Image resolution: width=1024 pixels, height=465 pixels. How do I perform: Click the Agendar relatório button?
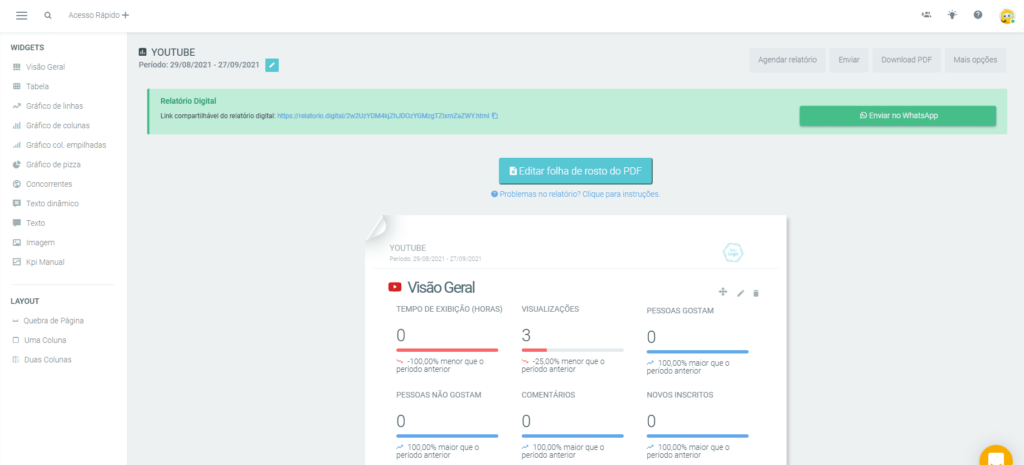pos(787,59)
